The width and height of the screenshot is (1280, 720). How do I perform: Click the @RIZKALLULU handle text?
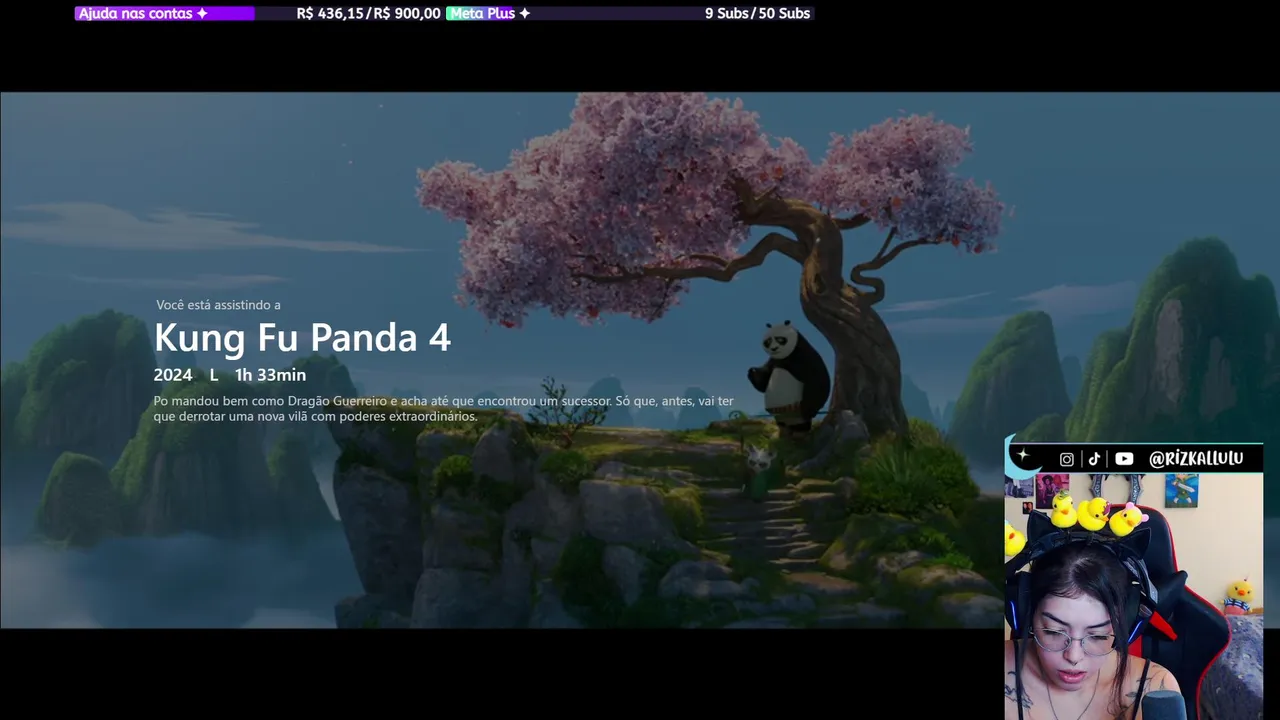click(x=1196, y=459)
